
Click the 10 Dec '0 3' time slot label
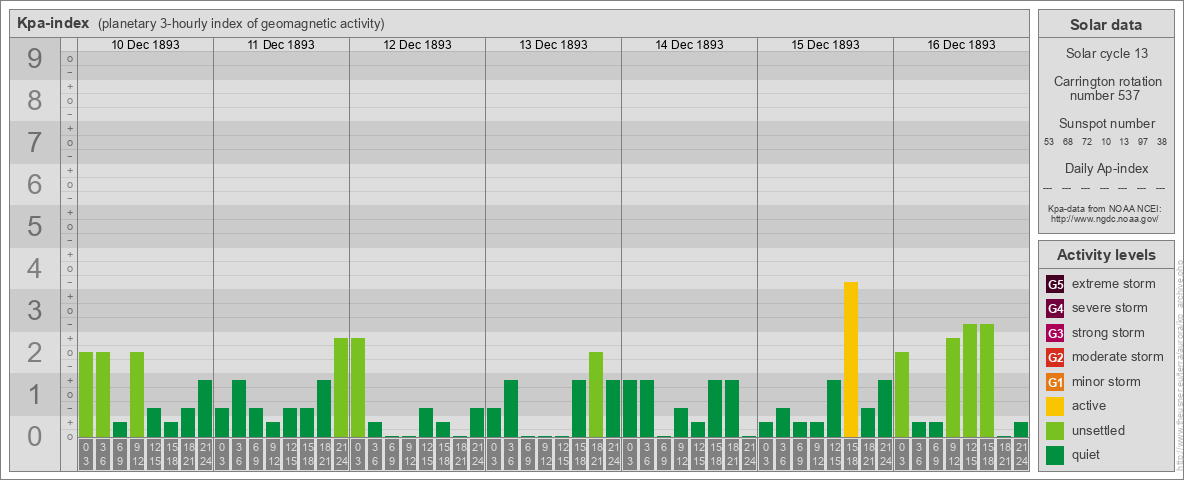(x=86, y=454)
